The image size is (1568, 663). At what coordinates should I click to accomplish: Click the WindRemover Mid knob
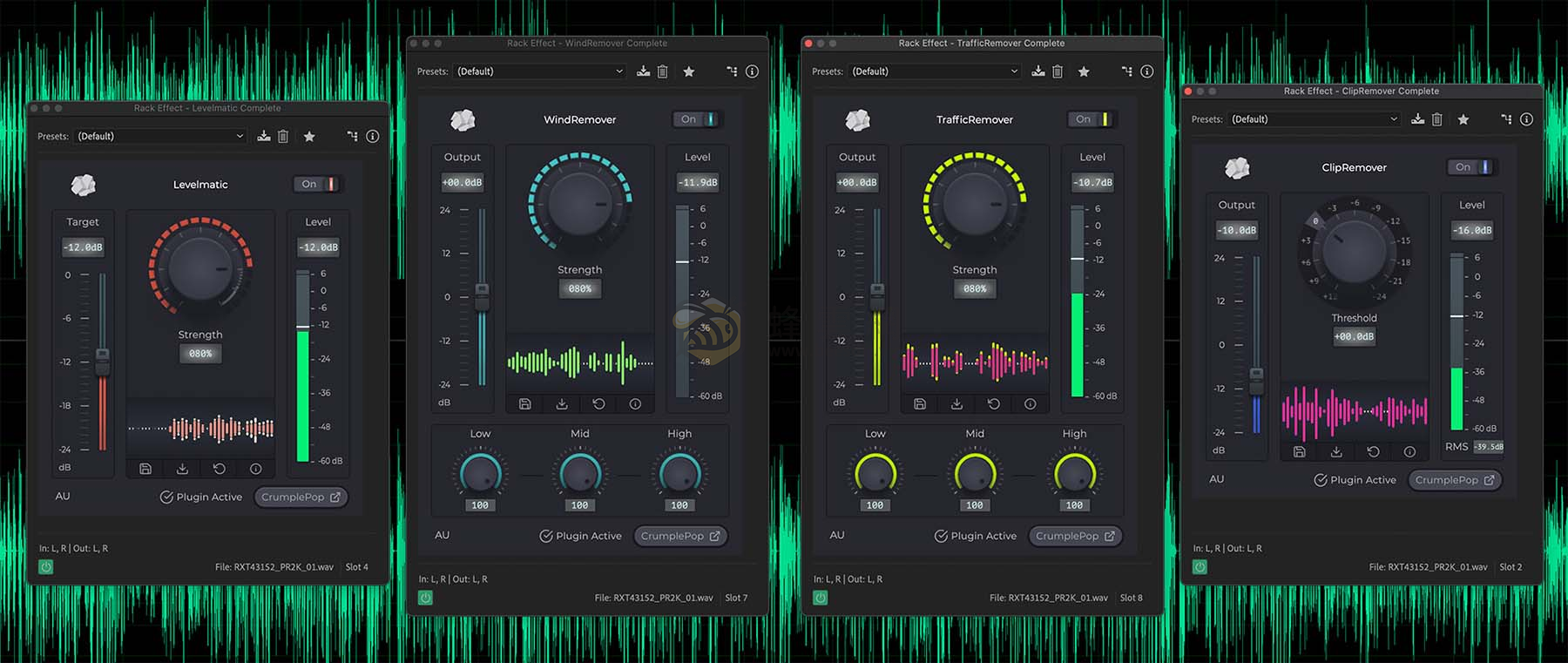579,473
